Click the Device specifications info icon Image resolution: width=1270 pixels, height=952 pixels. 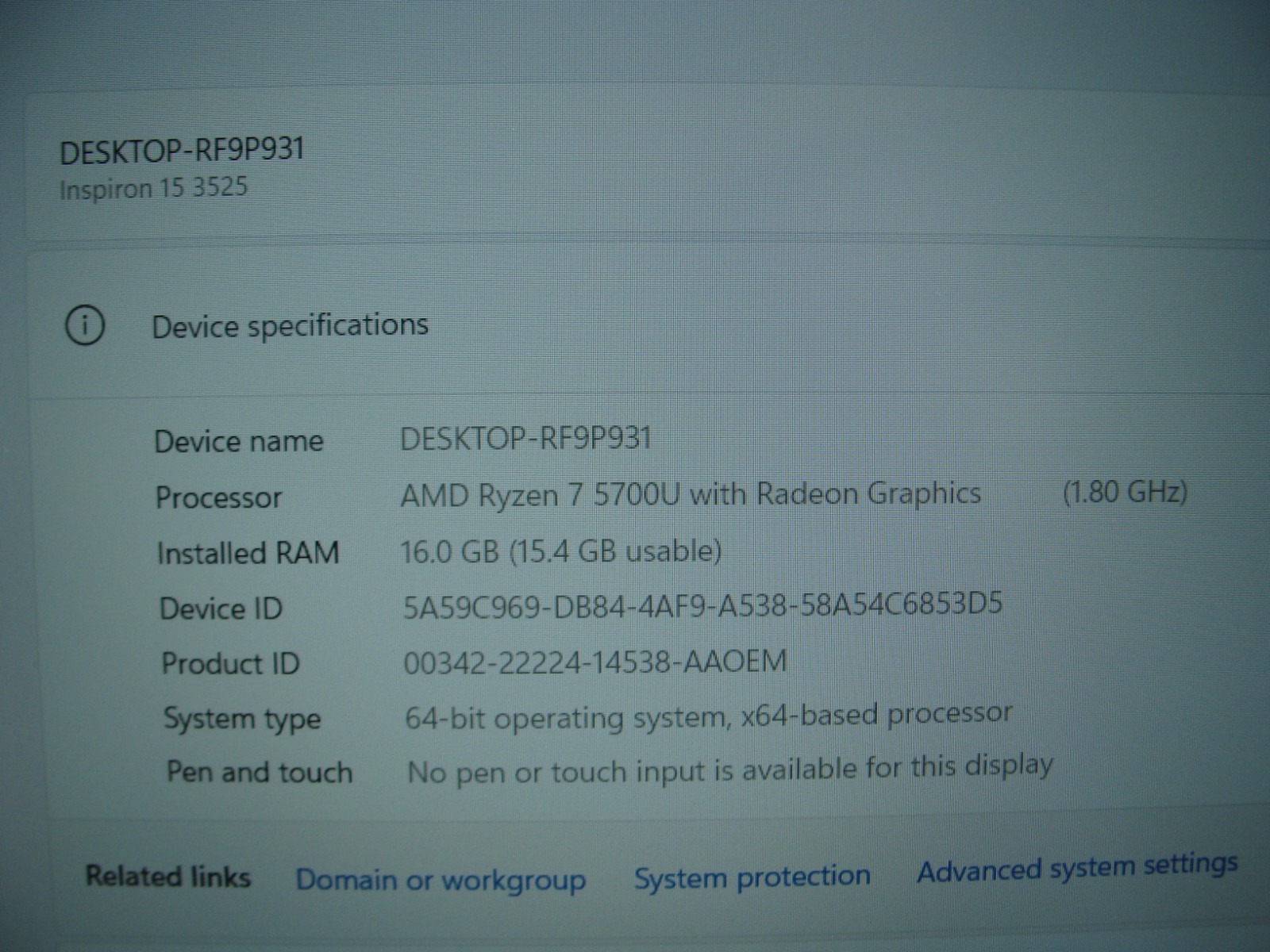tap(85, 325)
